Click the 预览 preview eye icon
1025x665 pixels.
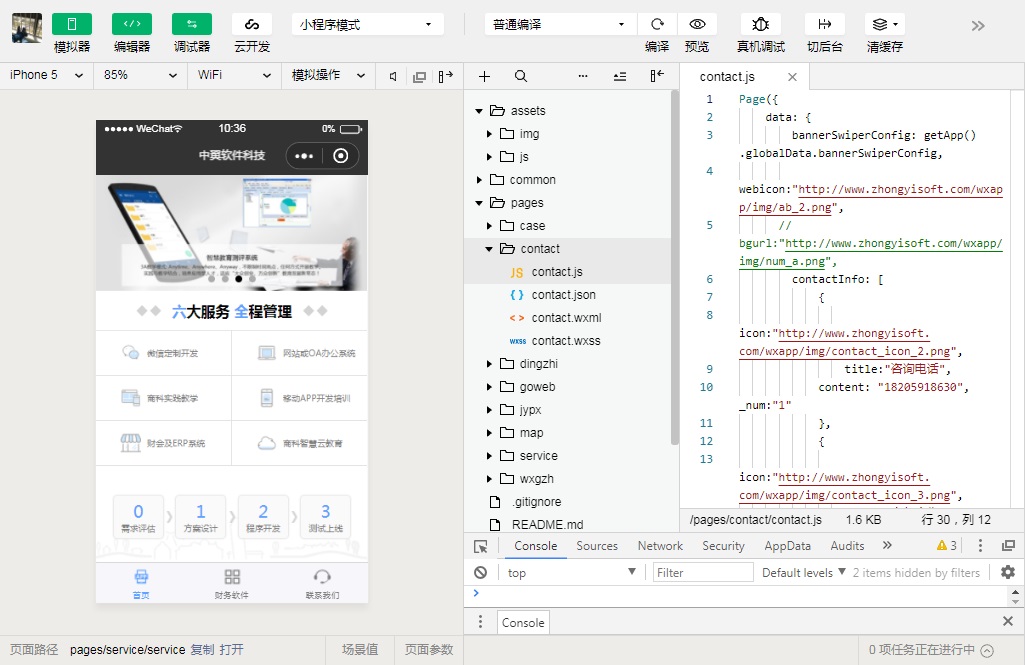[x=697, y=24]
